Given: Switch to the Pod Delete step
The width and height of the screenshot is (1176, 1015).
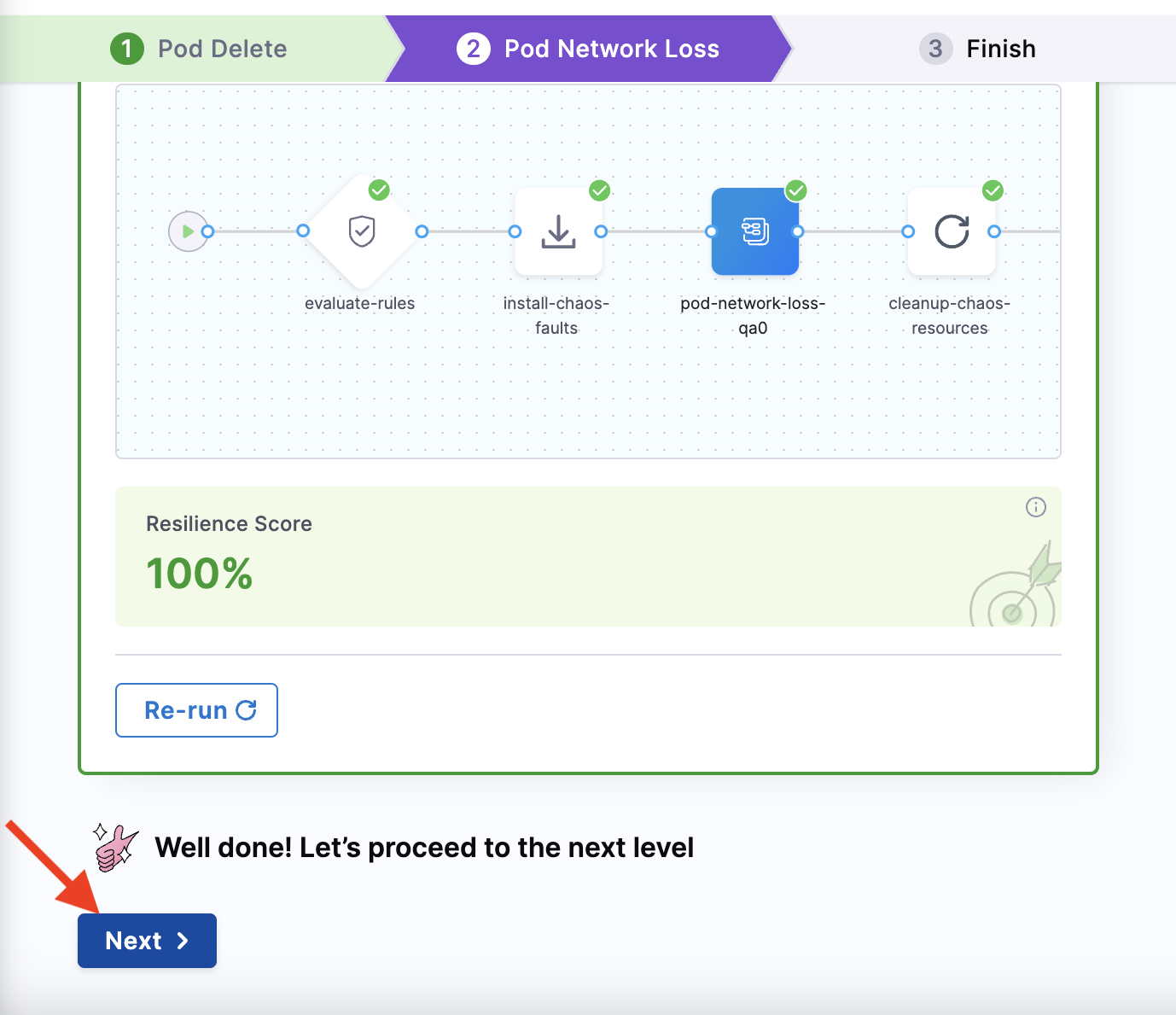Looking at the screenshot, I should 220,49.
